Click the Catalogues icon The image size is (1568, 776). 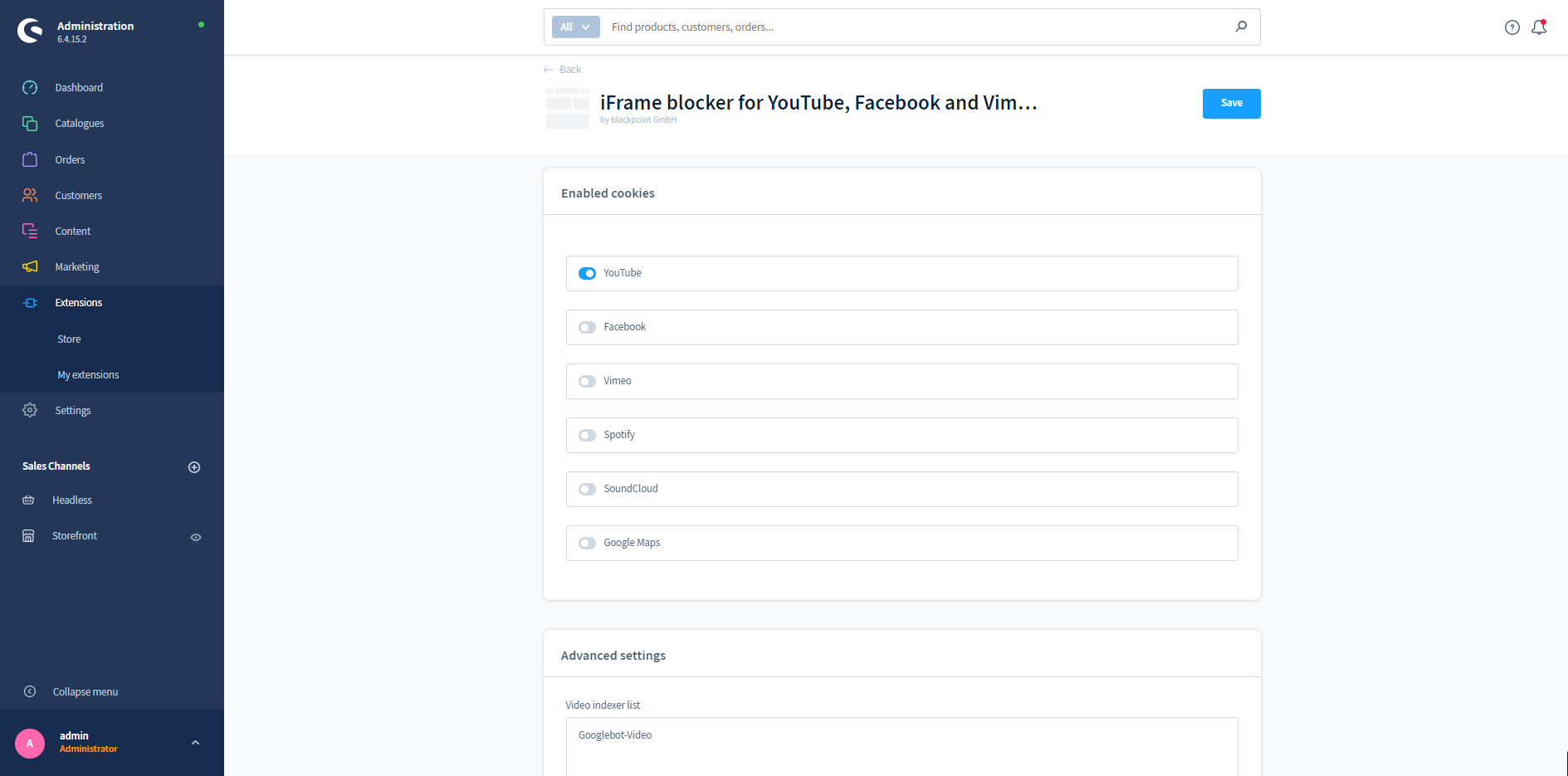pyautogui.click(x=30, y=123)
